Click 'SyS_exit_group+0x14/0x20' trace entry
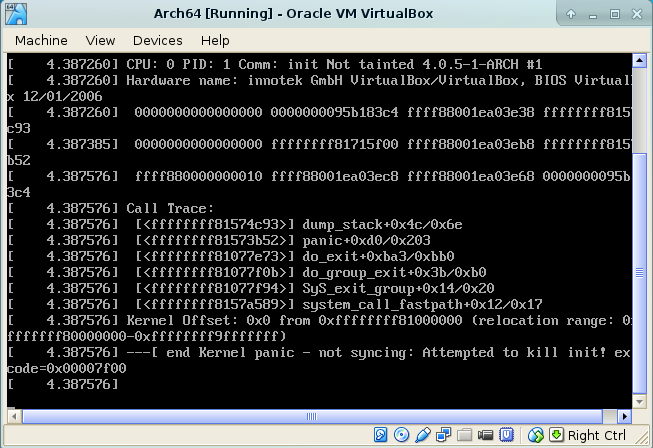The height and width of the screenshot is (448, 653). [x=398, y=289]
